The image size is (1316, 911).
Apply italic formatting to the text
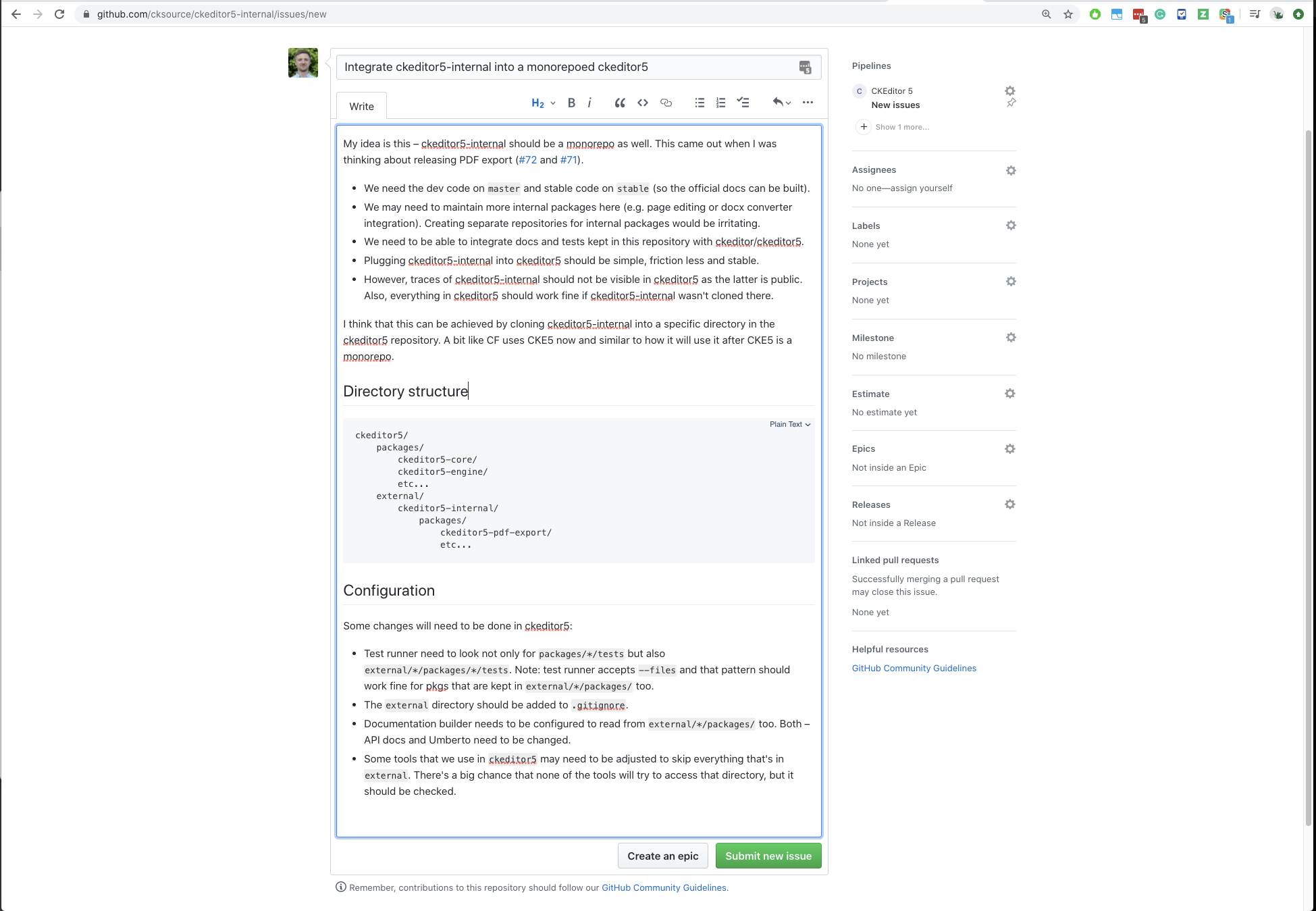click(x=590, y=103)
